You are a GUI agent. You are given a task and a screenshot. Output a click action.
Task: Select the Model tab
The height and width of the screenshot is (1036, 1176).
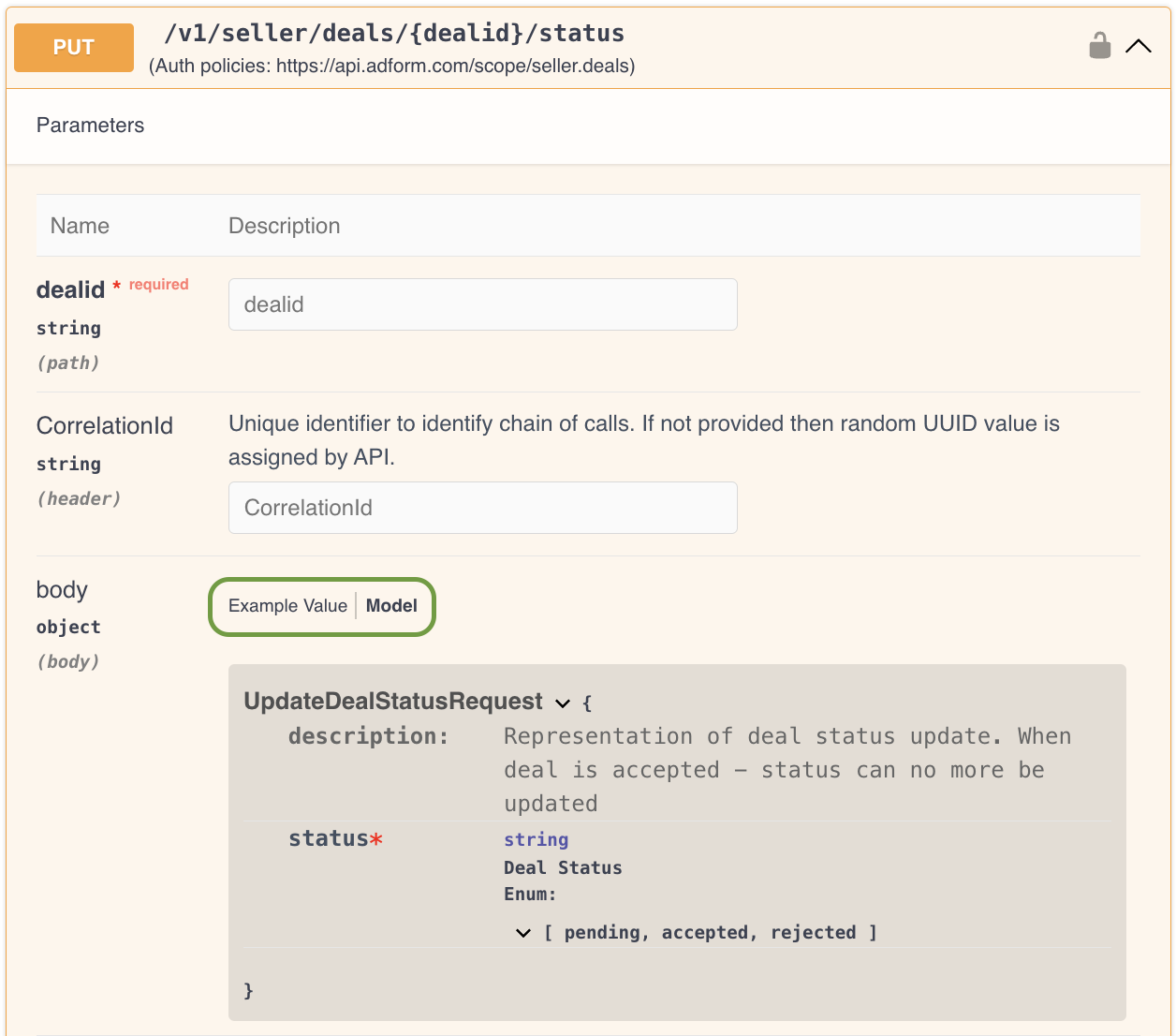391,606
